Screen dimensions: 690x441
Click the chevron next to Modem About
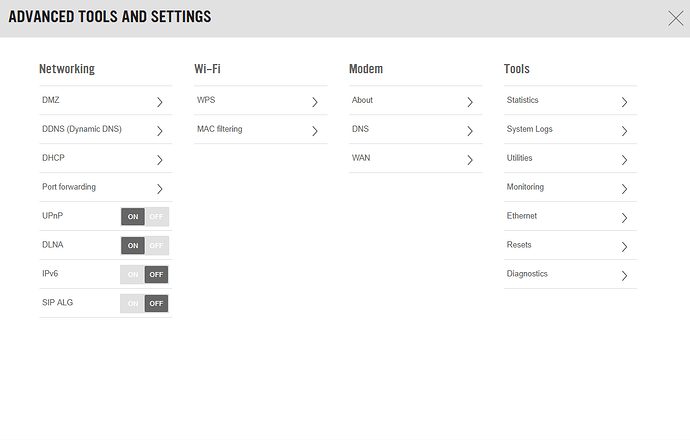pos(469,101)
